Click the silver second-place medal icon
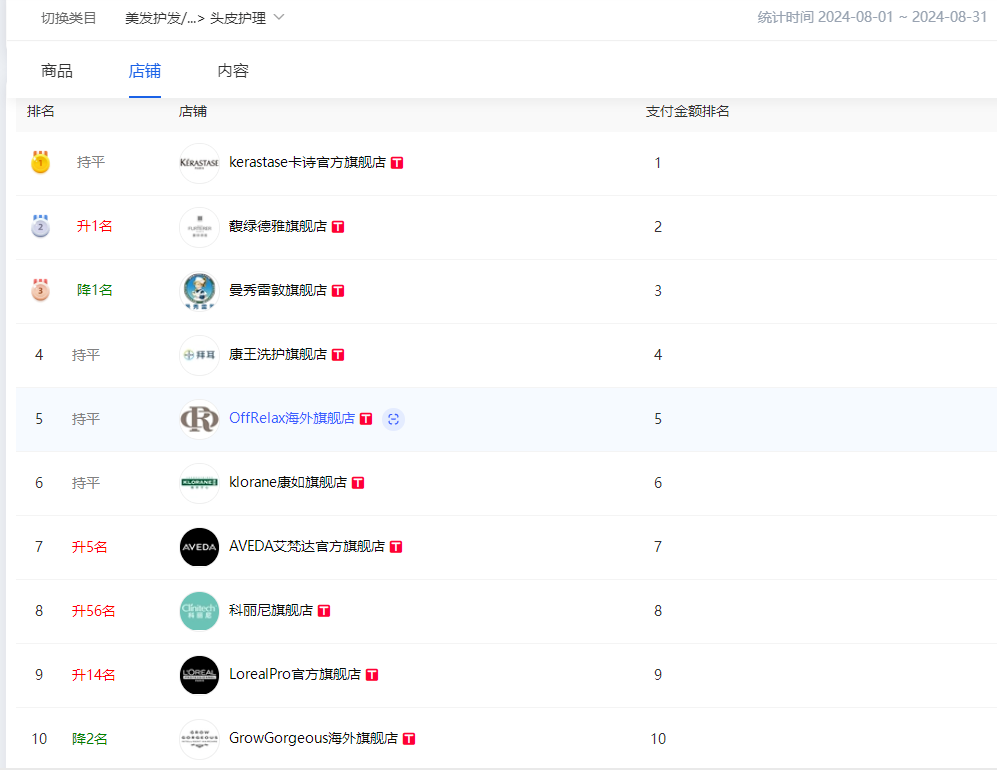997x778 pixels. click(x=40, y=226)
